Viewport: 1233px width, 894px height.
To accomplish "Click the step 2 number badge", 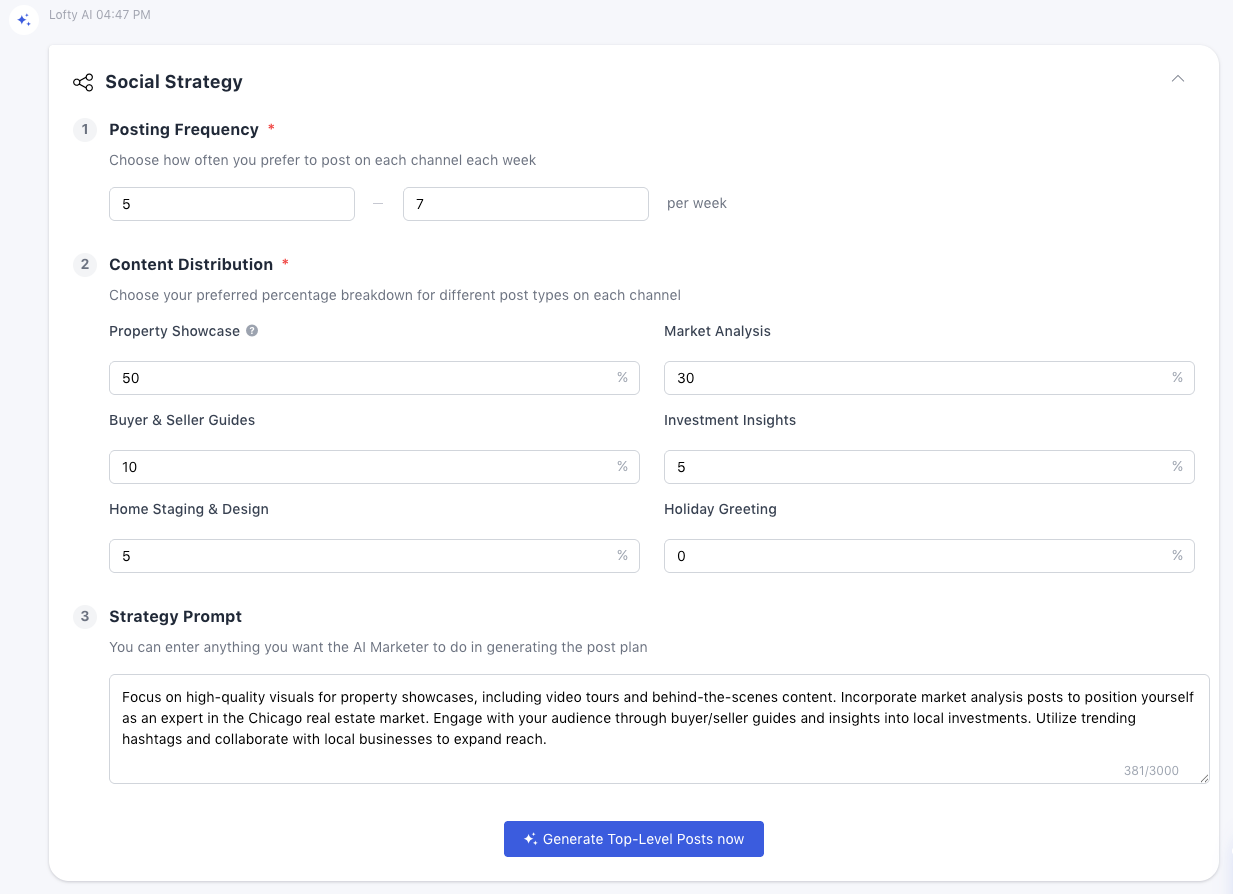I will 85,265.
